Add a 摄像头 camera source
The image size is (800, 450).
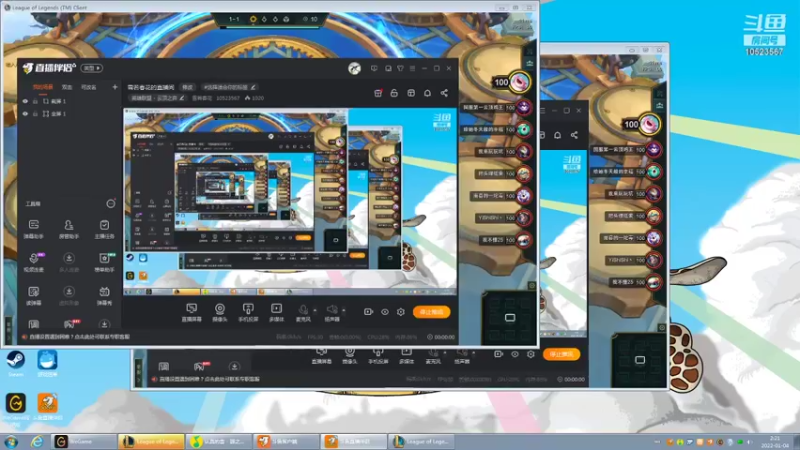coord(219,312)
